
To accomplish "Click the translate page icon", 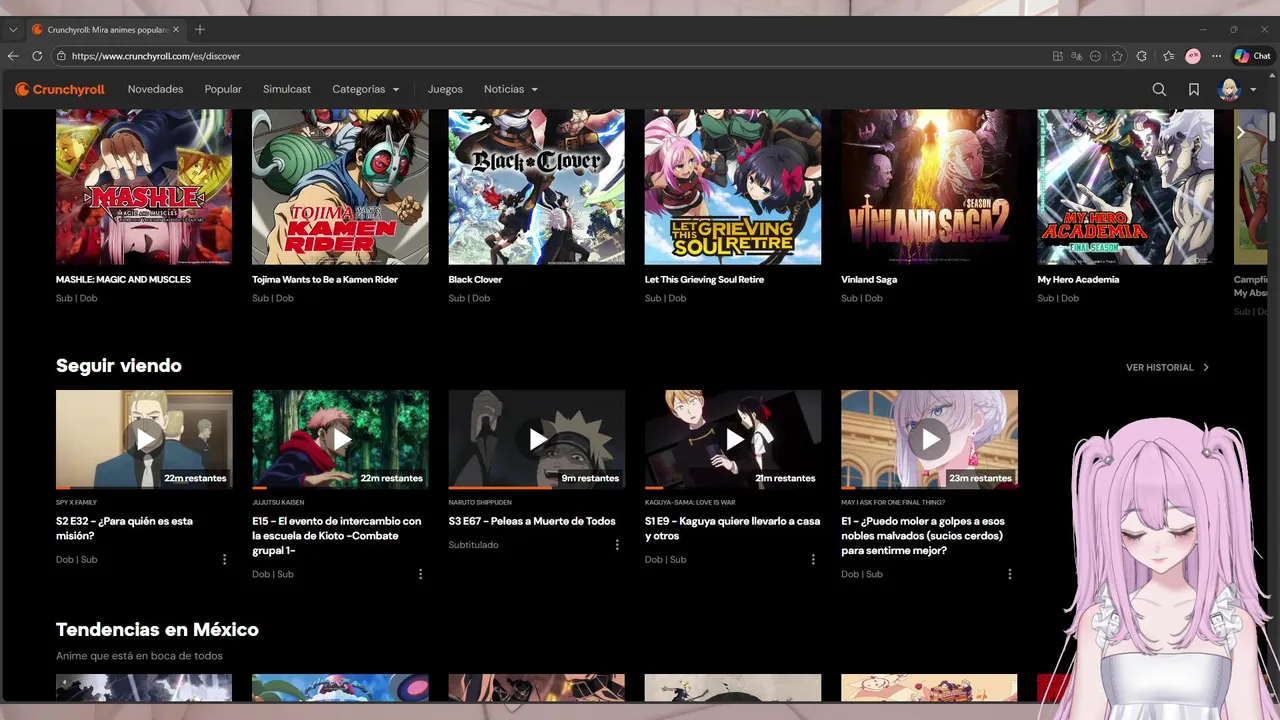I will pos(1077,56).
